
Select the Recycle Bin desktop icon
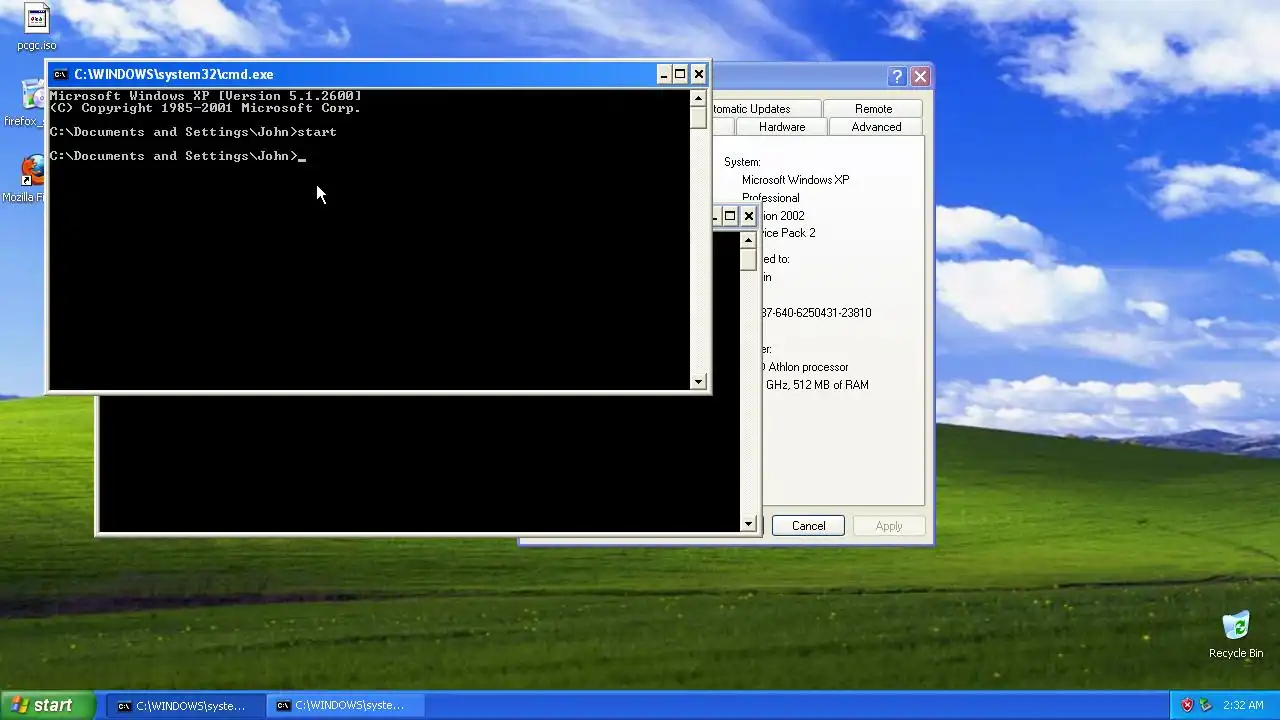tap(1236, 634)
